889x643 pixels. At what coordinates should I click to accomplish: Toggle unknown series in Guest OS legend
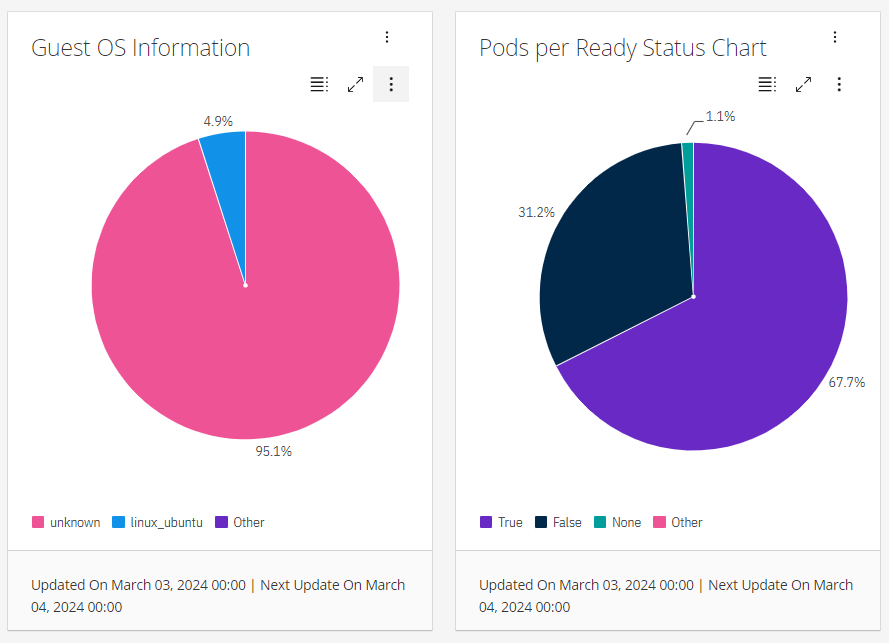66,522
